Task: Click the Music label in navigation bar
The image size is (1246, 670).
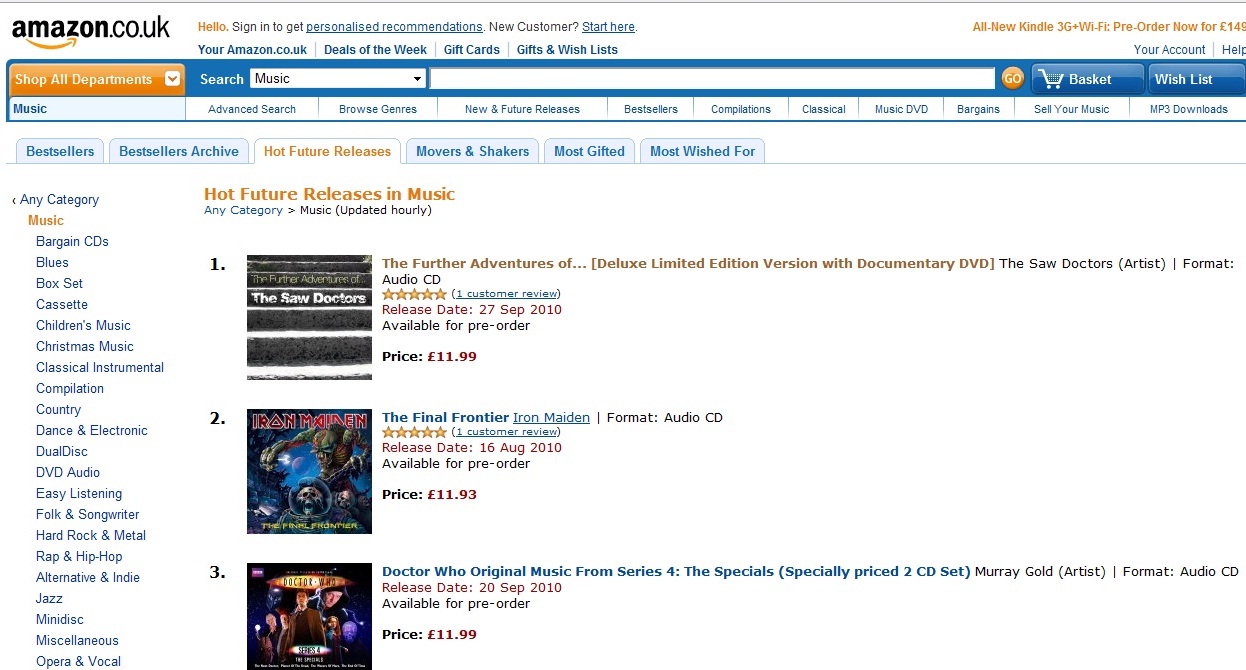Action: (30, 109)
